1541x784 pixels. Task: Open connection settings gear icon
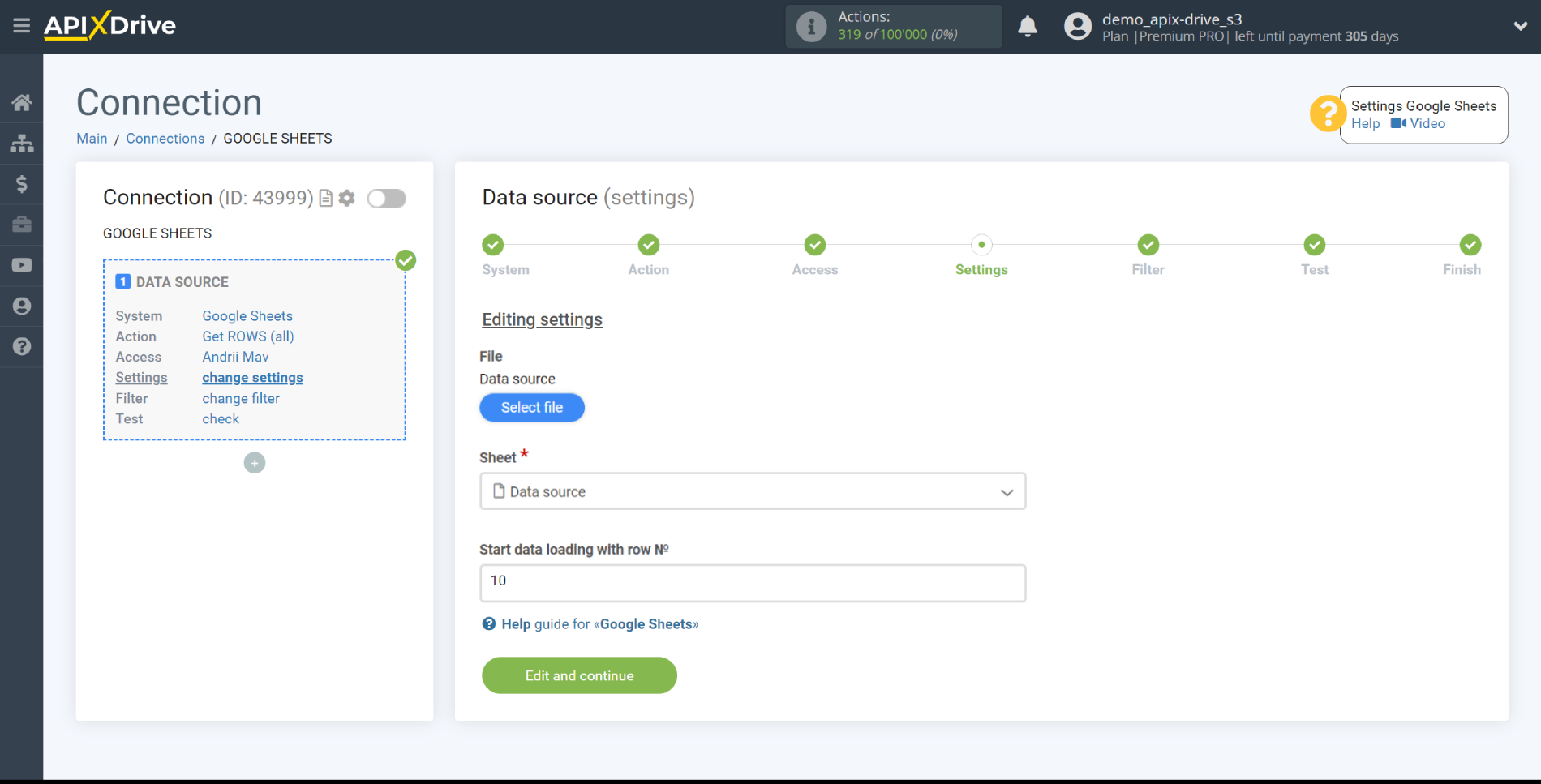347,198
